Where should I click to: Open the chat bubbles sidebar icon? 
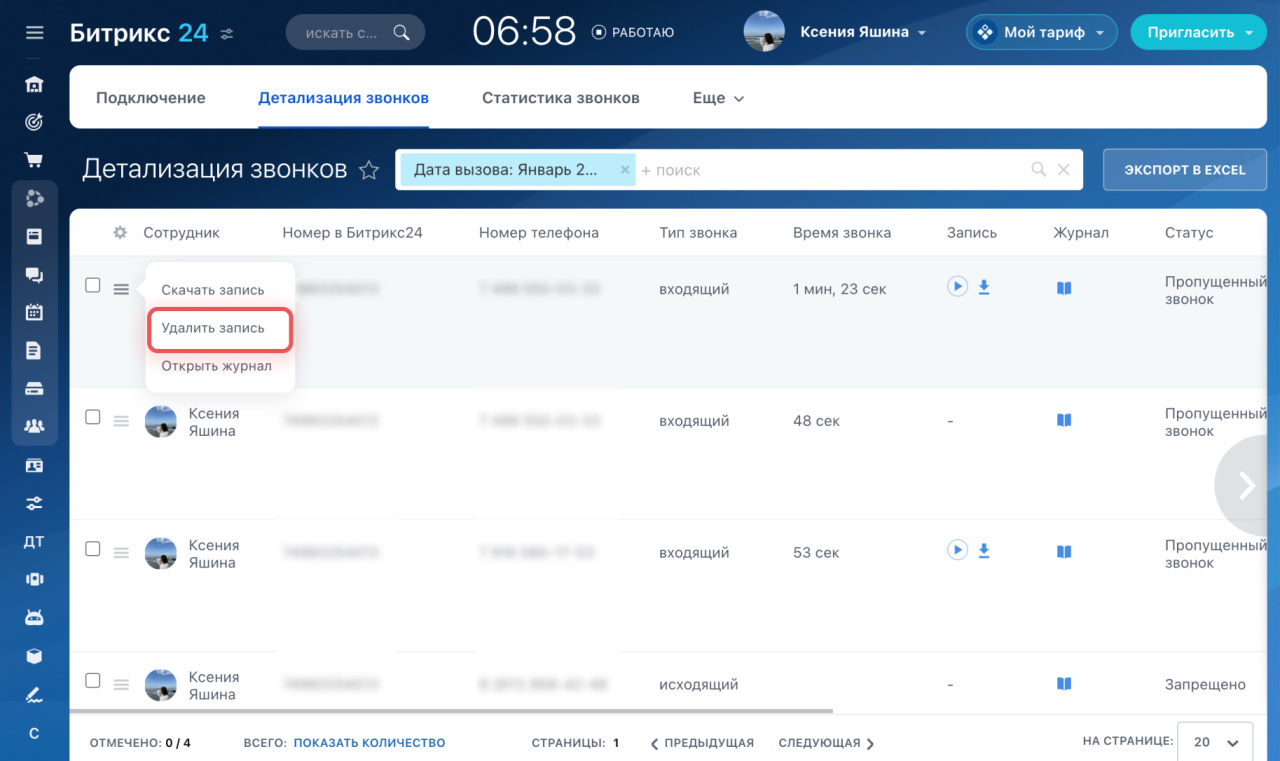point(34,274)
